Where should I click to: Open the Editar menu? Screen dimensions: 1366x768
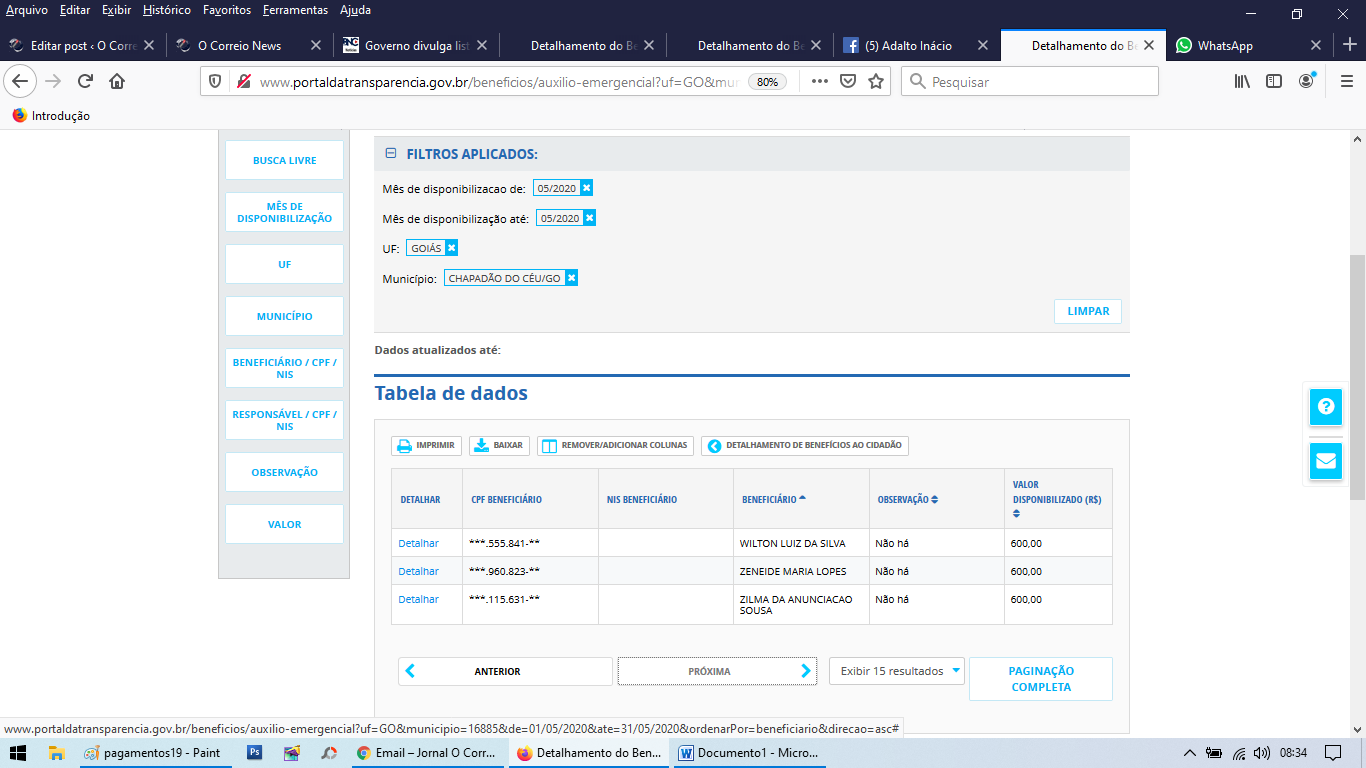[x=75, y=10]
